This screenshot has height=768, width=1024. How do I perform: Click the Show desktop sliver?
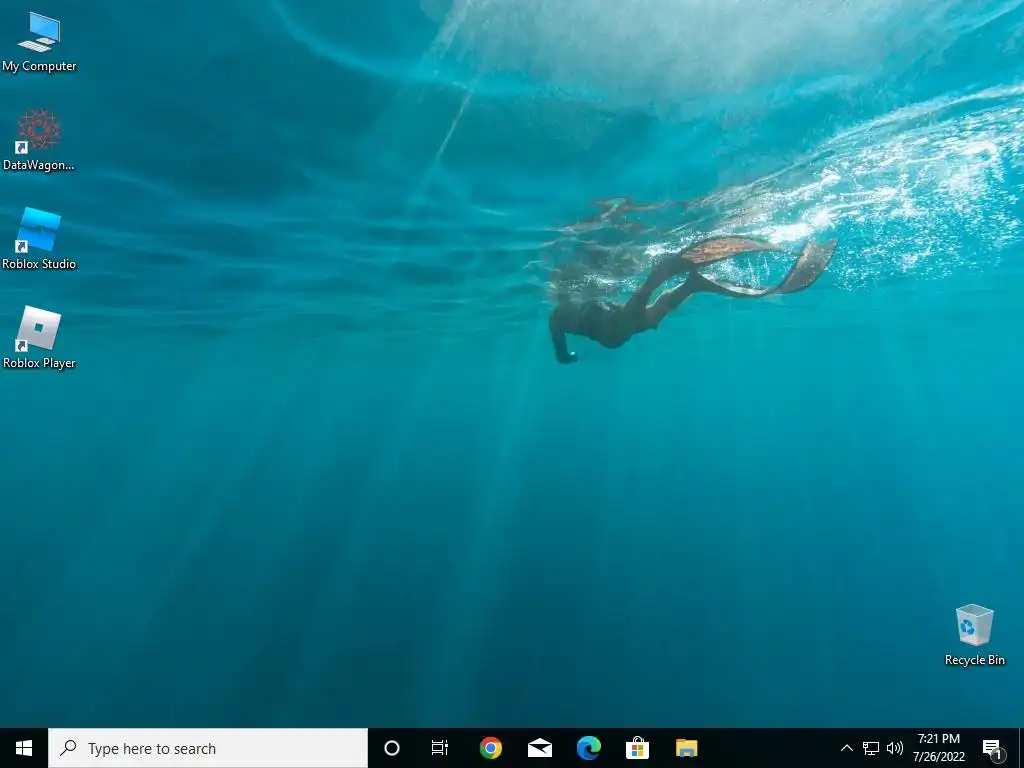click(1021, 748)
